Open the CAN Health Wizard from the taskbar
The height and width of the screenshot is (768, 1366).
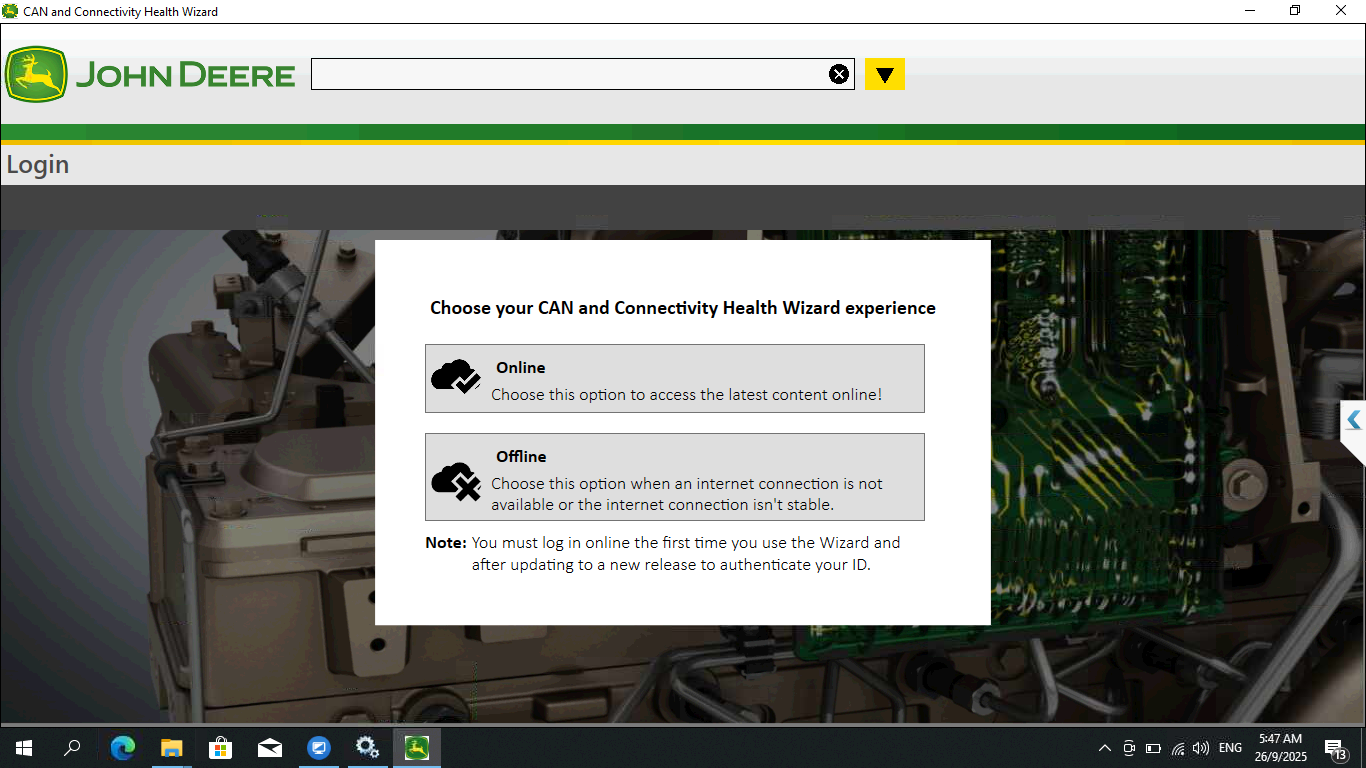point(416,747)
